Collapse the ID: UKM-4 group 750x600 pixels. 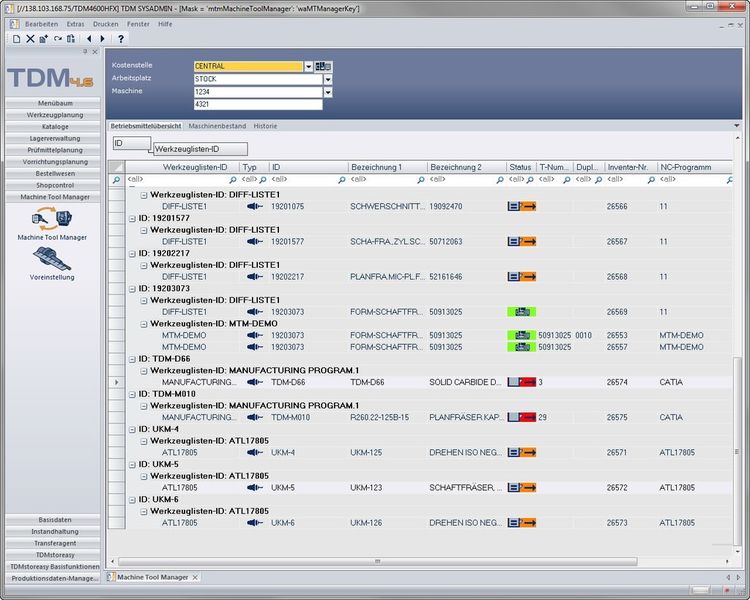click(x=132, y=429)
